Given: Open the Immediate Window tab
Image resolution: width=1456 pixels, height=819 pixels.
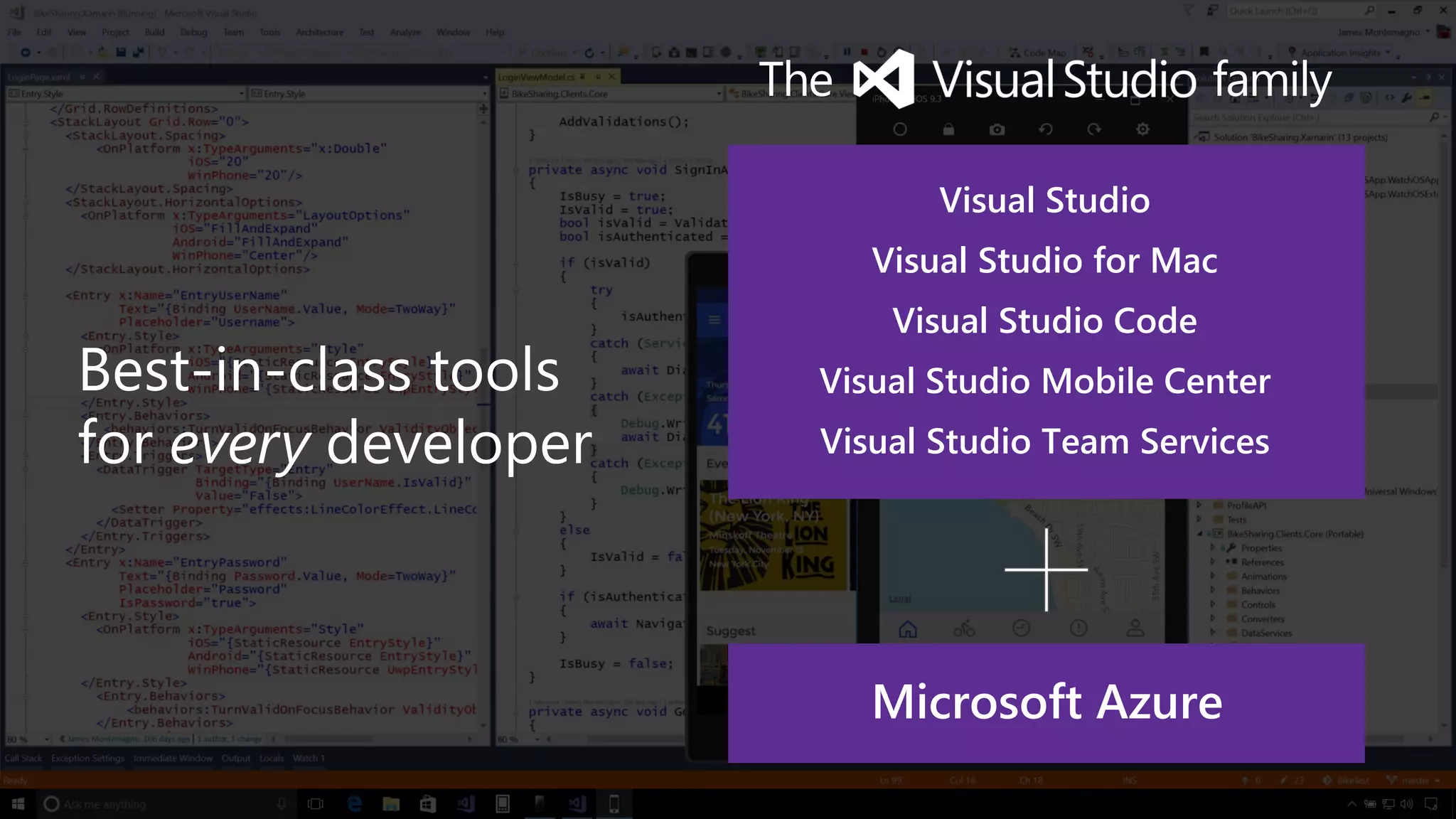Looking at the screenshot, I should 173,759.
